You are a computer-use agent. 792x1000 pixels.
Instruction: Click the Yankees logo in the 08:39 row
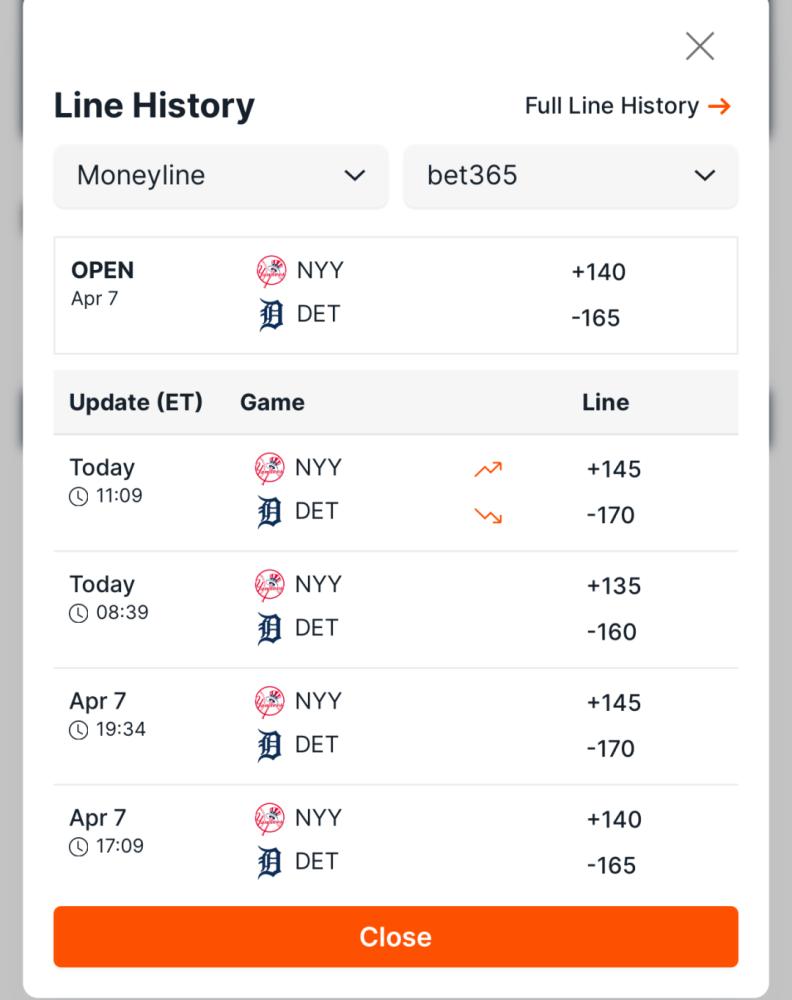270,585
